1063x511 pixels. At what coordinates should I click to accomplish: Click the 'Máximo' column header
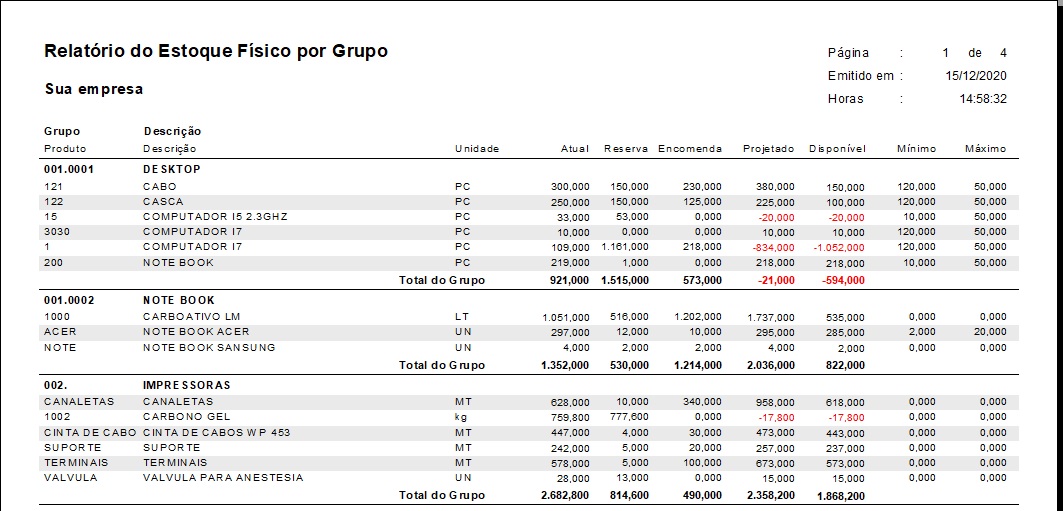coord(985,149)
